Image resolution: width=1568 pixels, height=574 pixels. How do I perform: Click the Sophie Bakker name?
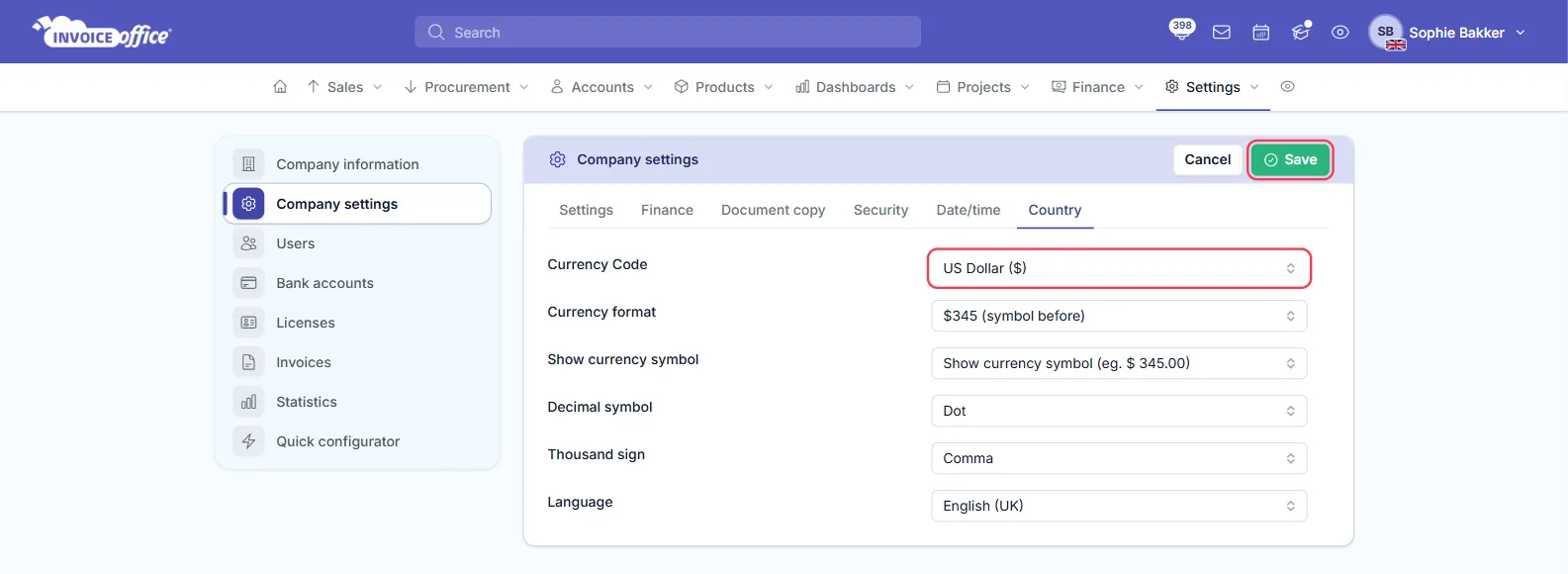(x=1456, y=33)
